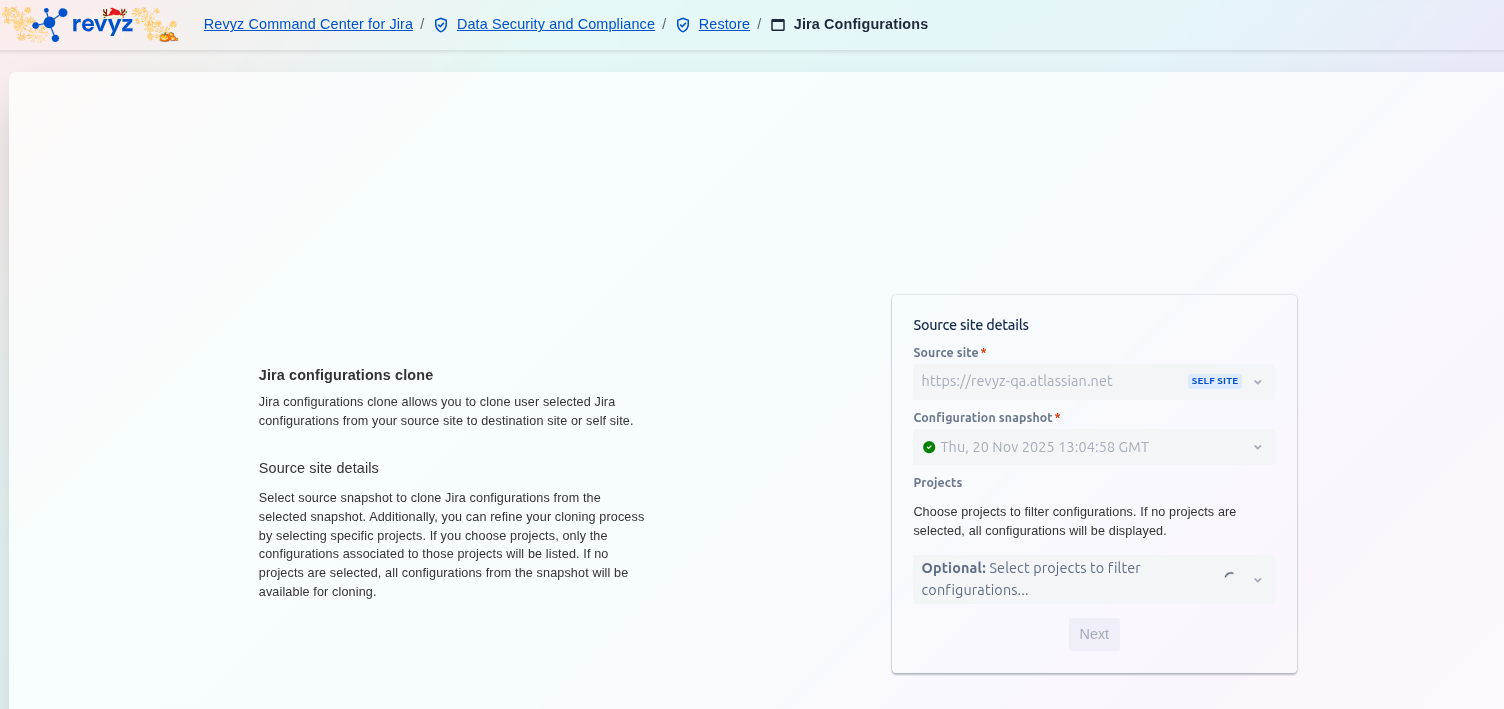Click the shield icon beside Restore
The image size is (1504, 709).
coord(683,25)
